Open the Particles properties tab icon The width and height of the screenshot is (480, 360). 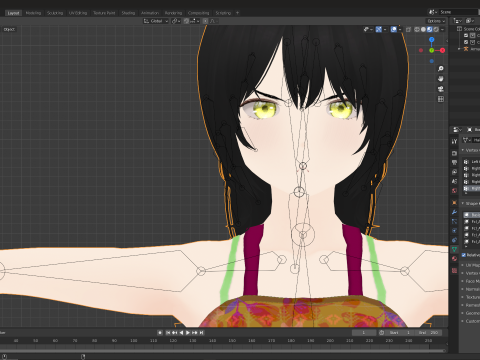(454, 221)
